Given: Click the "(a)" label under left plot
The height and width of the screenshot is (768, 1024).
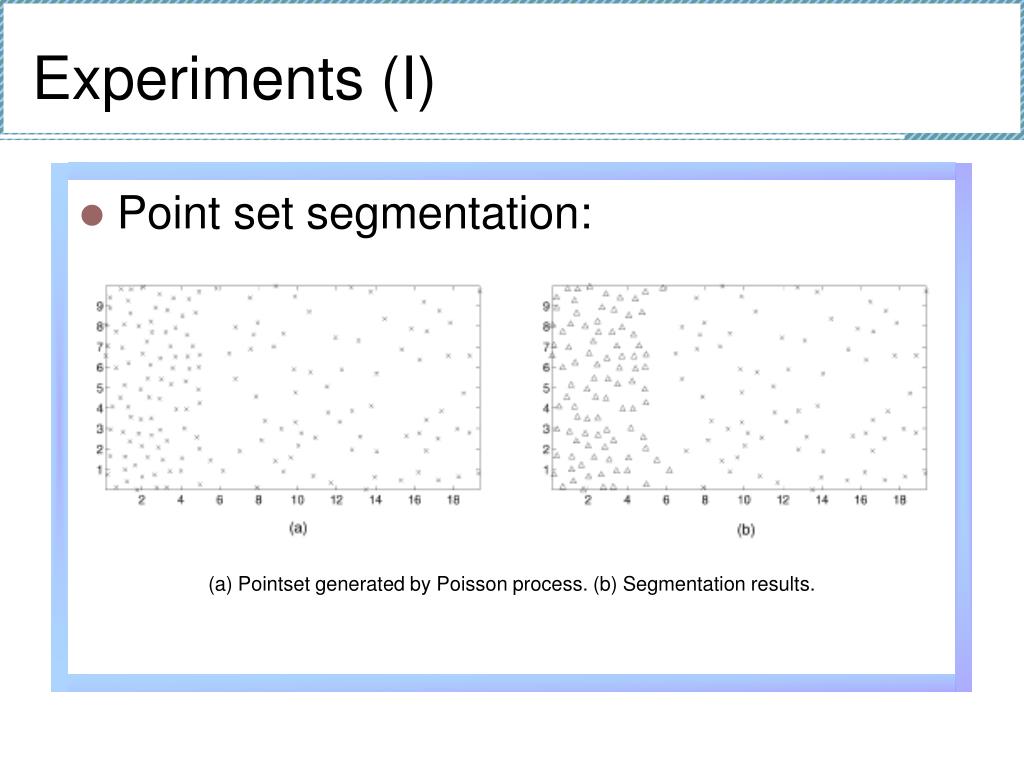Looking at the screenshot, I should [x=298, y=528].
